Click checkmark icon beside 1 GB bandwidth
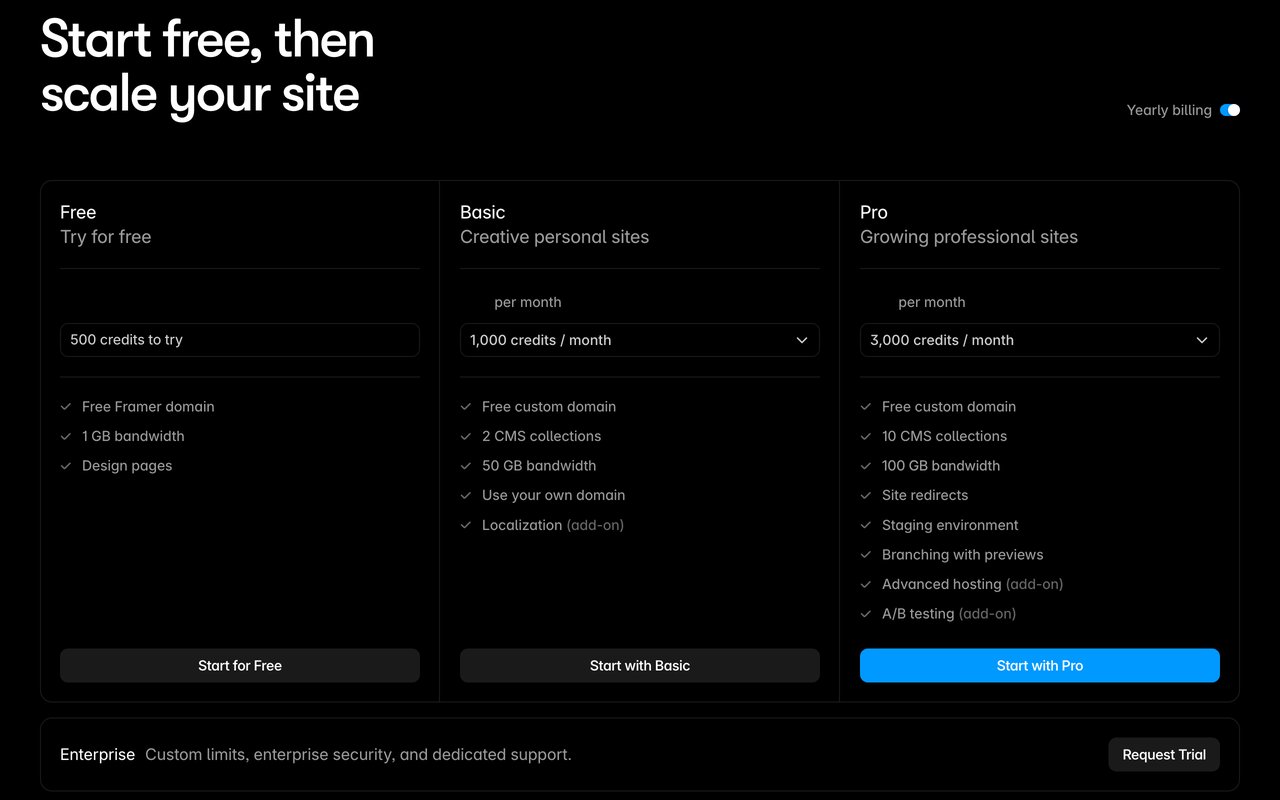The height and width of the screenshot is (800, 1280). (x=66, y=436)
